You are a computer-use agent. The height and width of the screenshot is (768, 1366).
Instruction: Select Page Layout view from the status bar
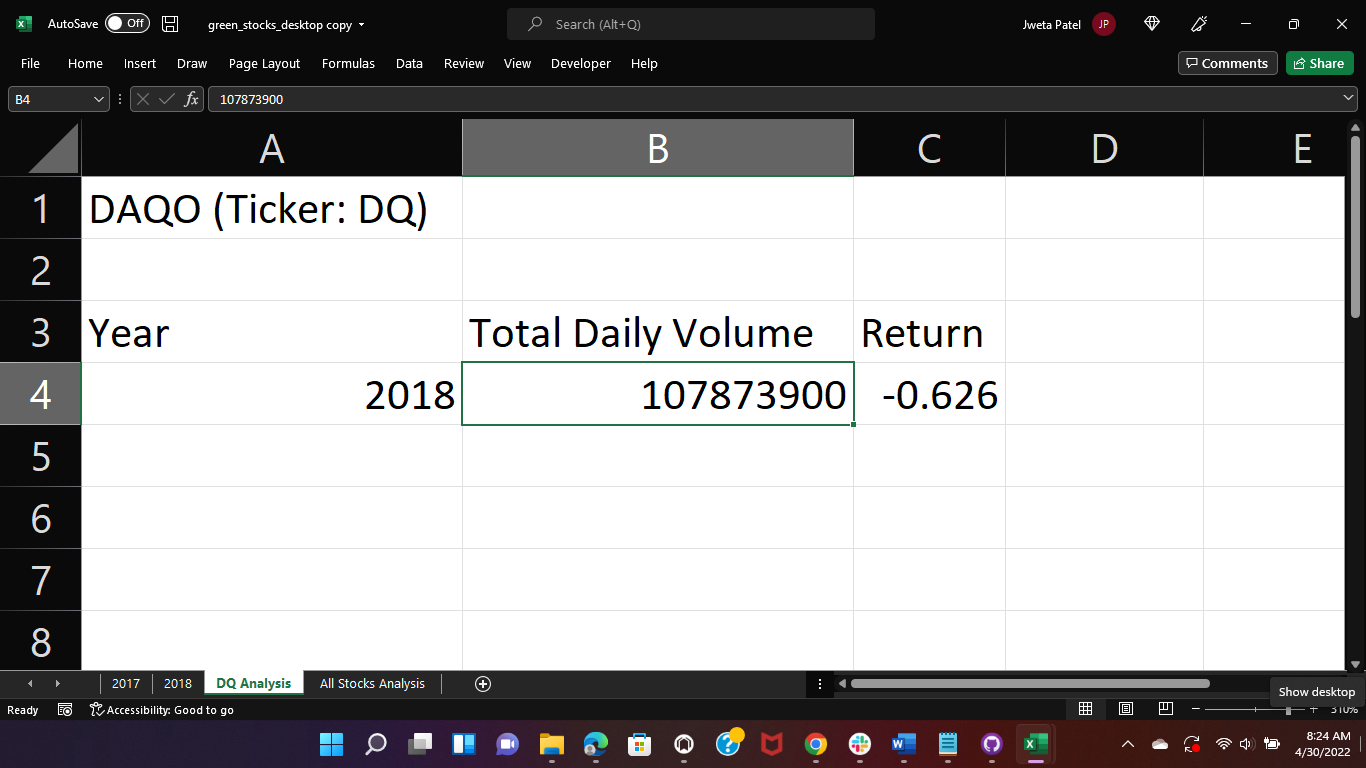(1125, 708)
